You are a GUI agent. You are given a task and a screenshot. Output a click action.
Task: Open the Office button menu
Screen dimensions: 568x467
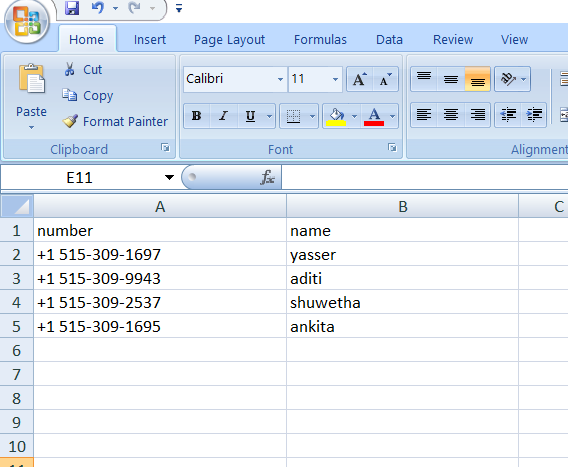26,22
